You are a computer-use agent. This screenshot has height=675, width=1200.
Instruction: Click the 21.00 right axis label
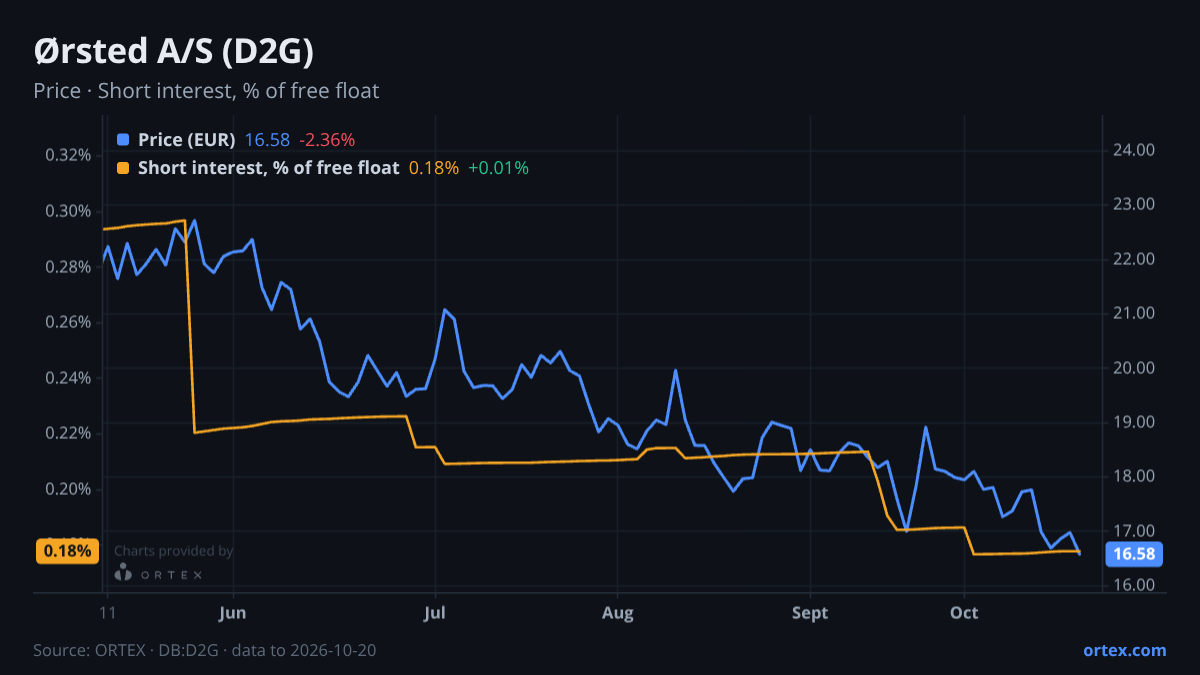tap(1134, 313)
